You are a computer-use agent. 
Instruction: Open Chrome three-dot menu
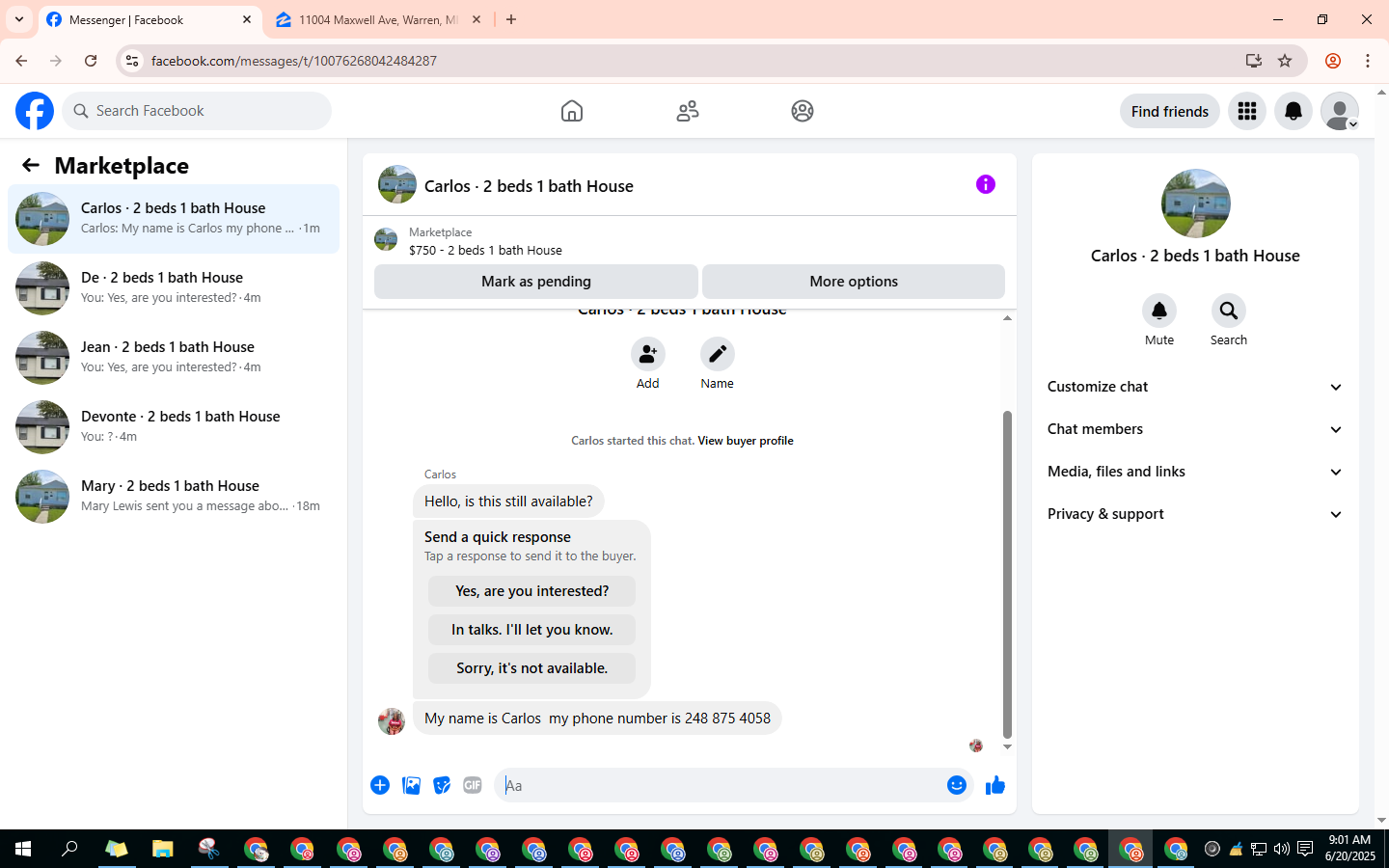click(x=1368, y=61)
